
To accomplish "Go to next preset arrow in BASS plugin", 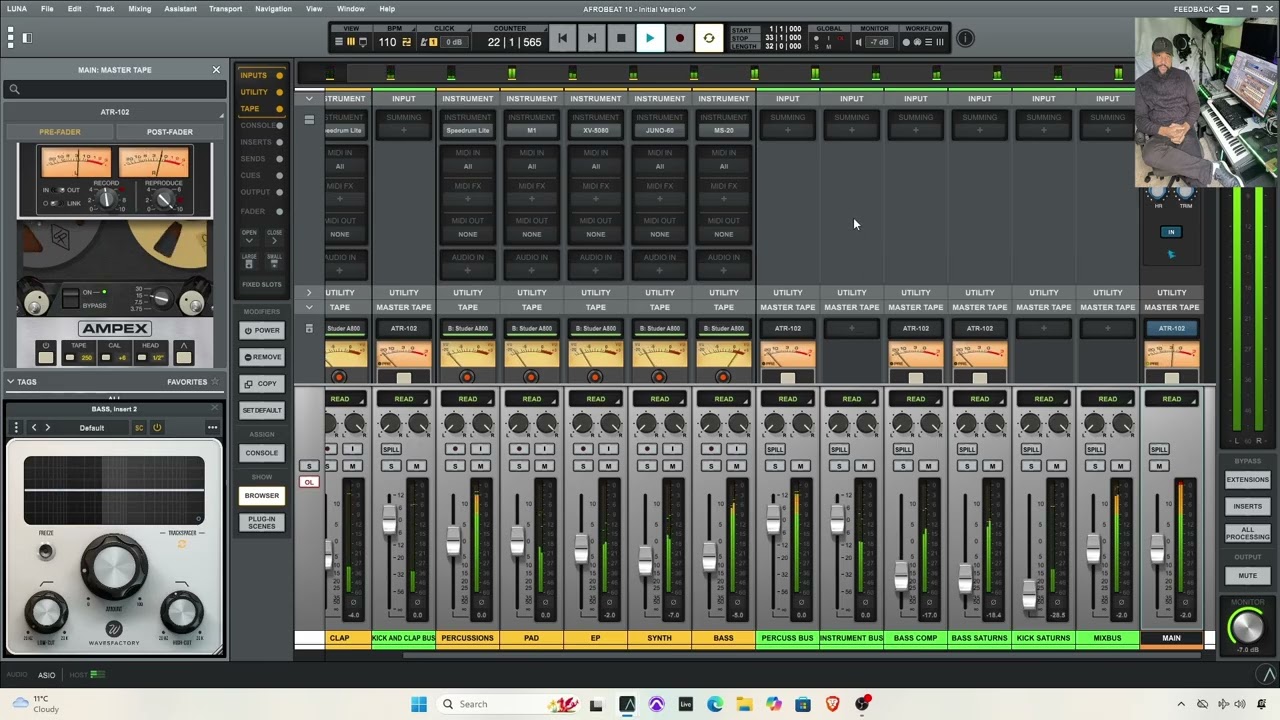I will [47, 427].
